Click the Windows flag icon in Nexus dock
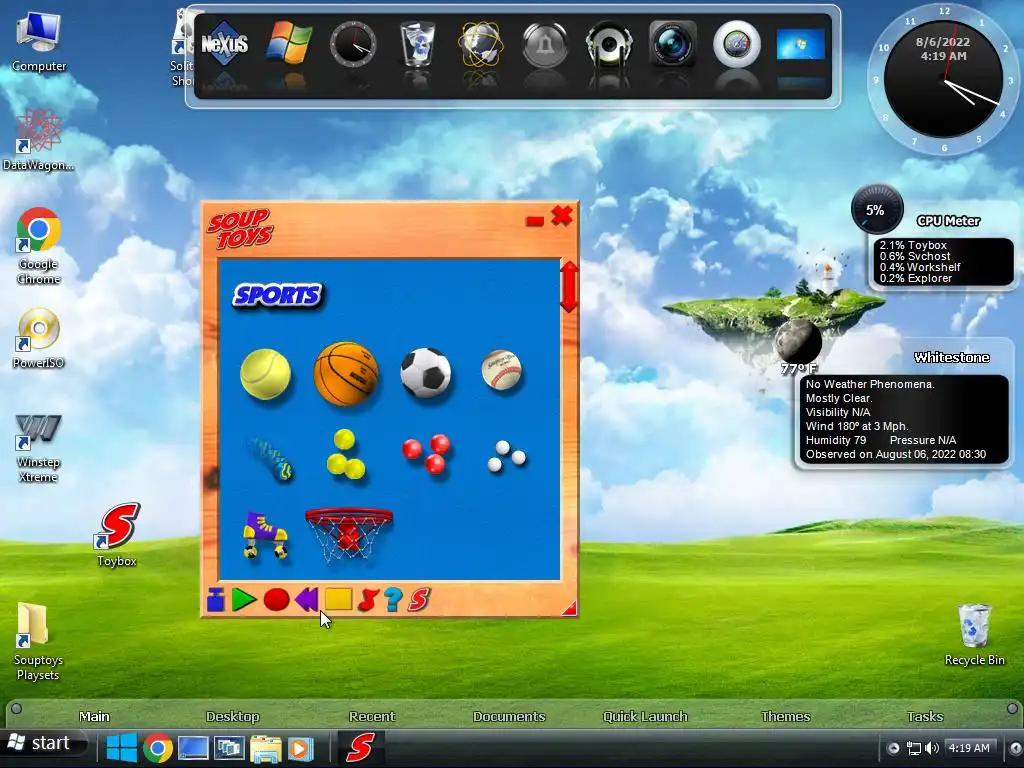 (289, 43)
